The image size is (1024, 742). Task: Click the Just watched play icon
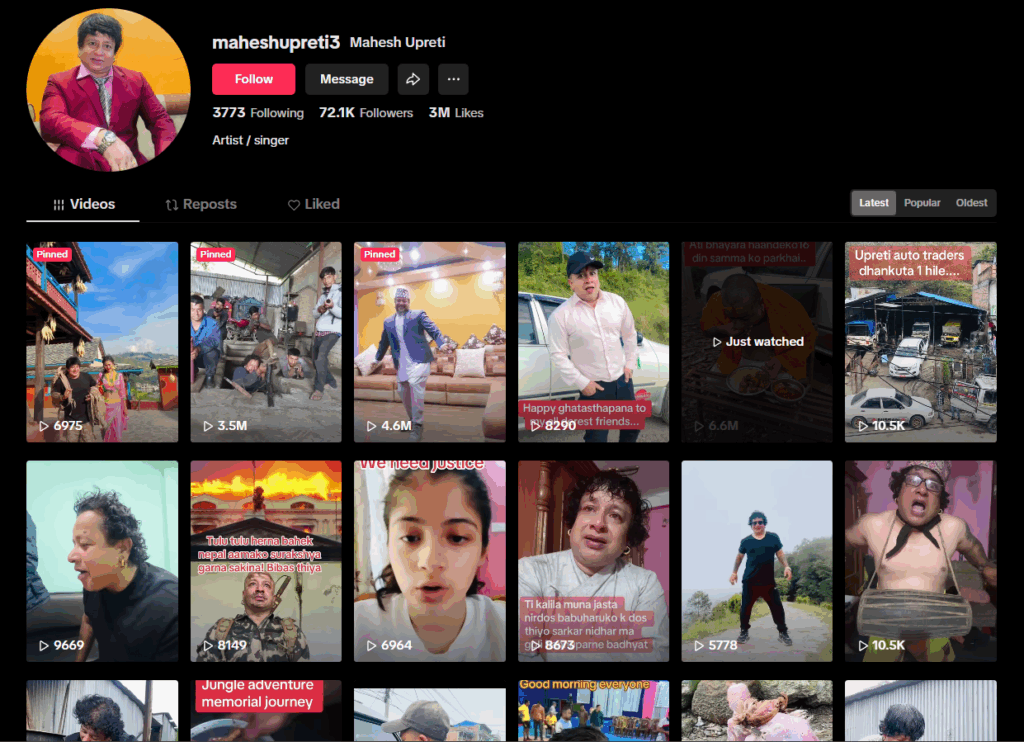(716, 342)
